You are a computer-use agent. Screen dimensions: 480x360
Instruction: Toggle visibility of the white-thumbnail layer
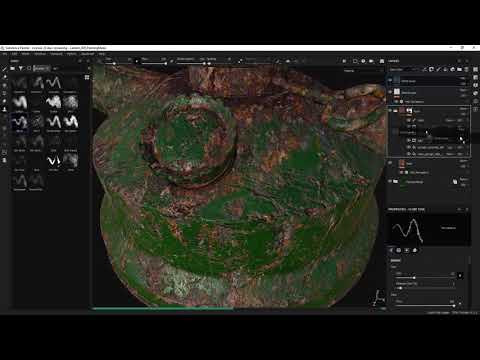click(390, 91)
